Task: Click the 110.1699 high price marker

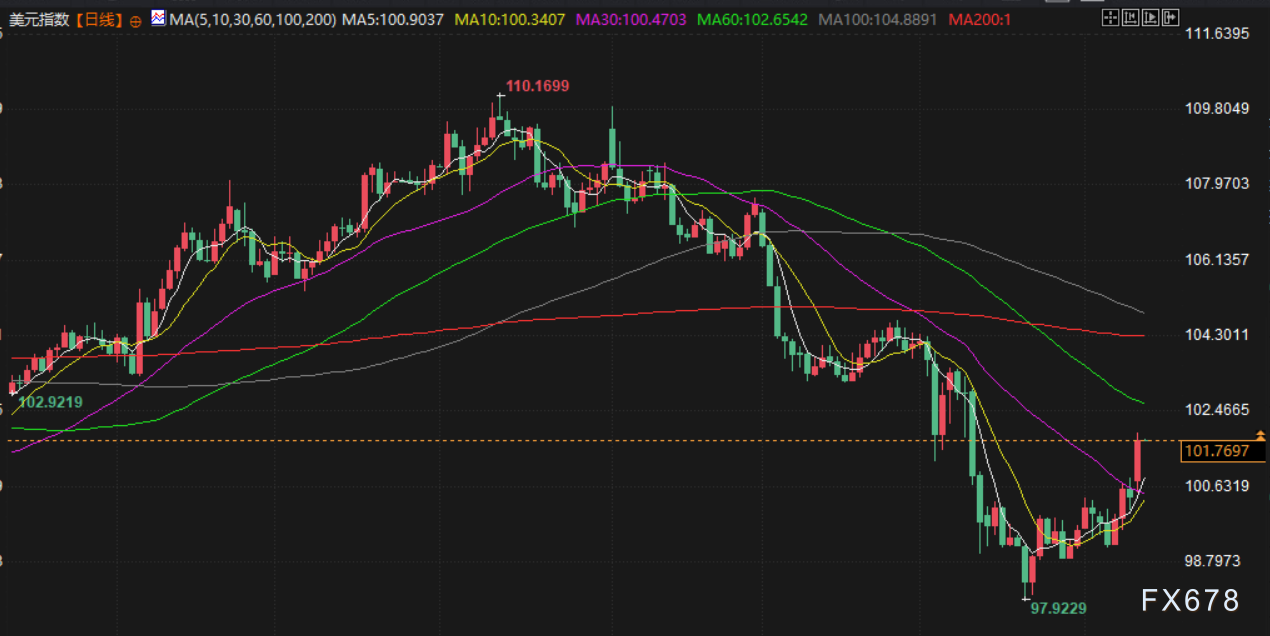Action: coord(537,86)
